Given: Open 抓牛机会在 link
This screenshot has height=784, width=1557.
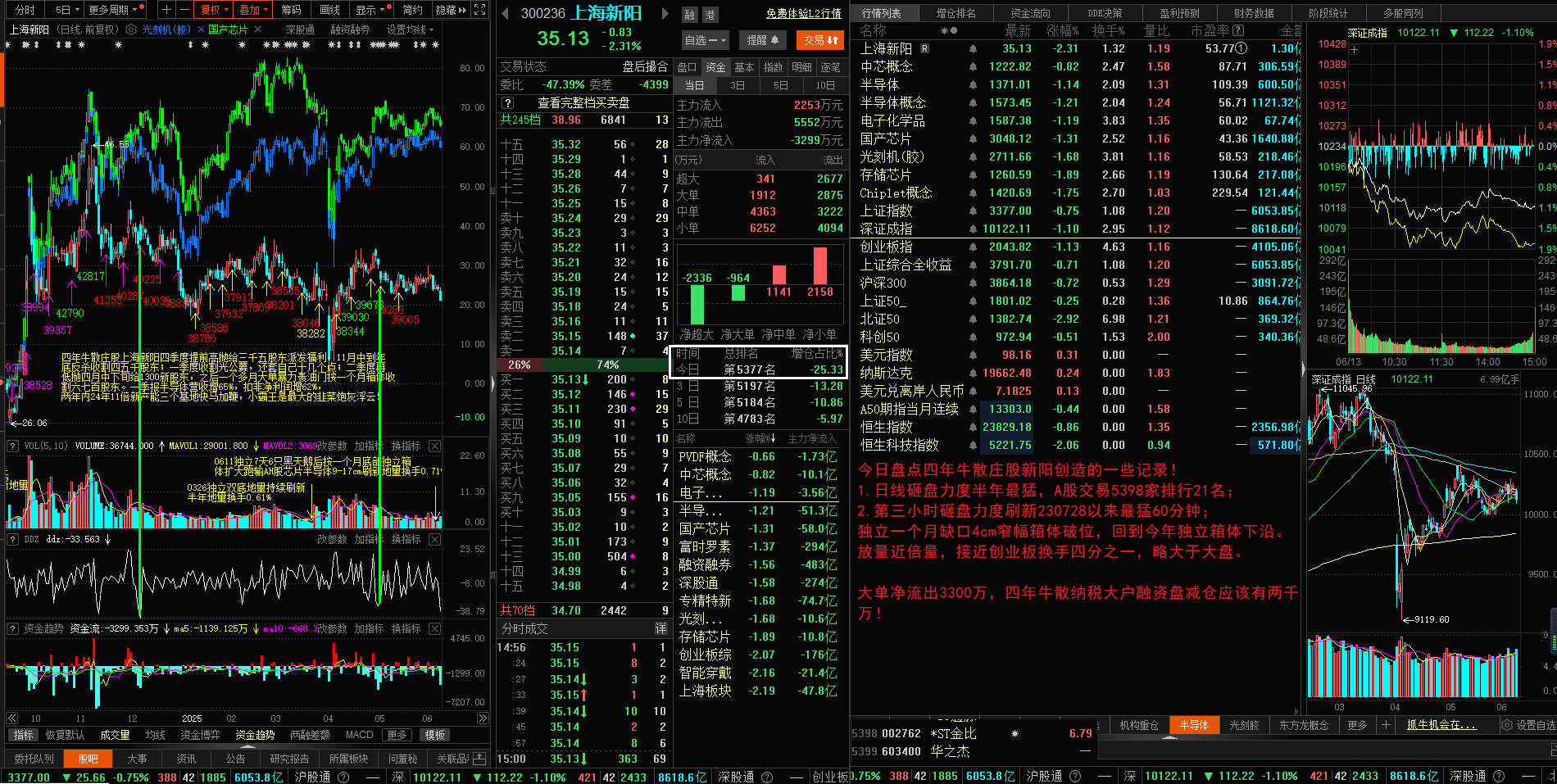Looking at the screenshot, I should 1441,725.
